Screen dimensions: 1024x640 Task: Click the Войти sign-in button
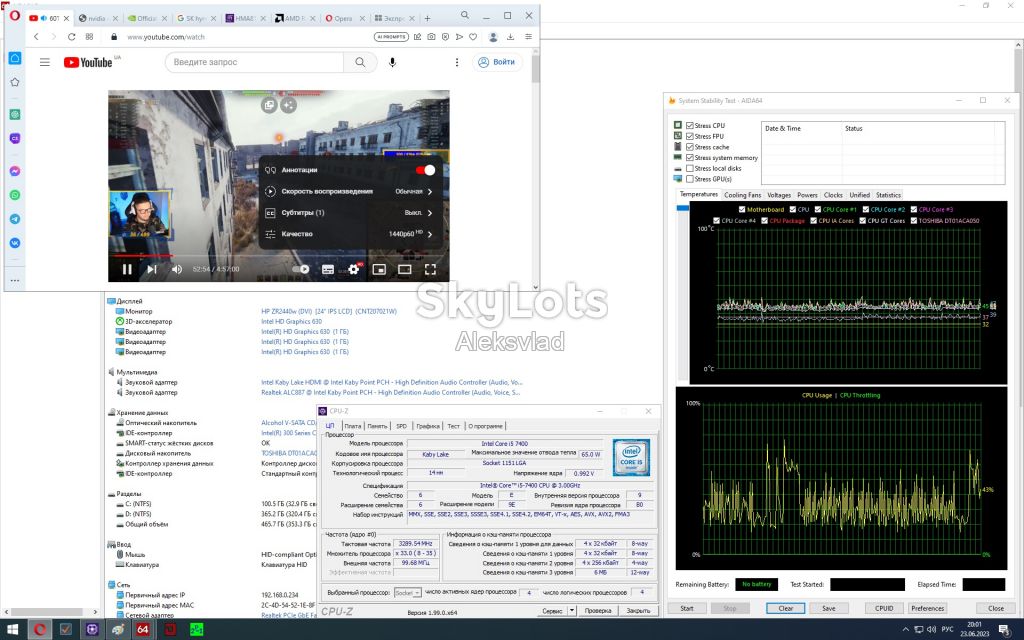(x=497, y=62)
